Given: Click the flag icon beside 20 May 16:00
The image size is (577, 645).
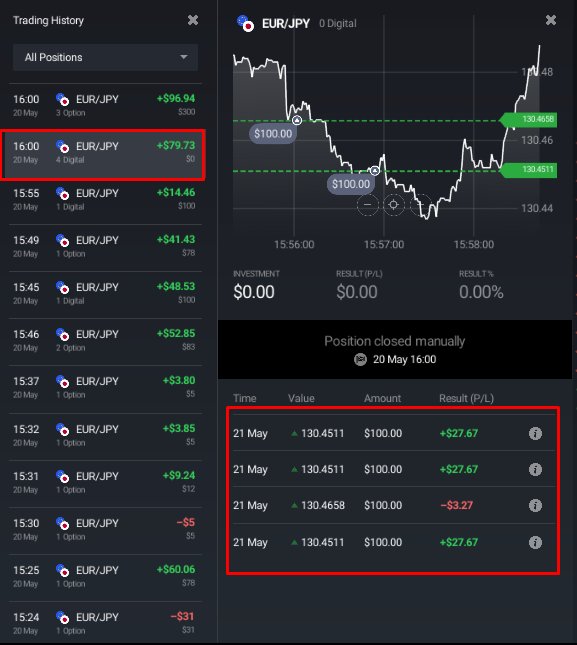Looking at the screenshot, I should (x=360, y=360).
